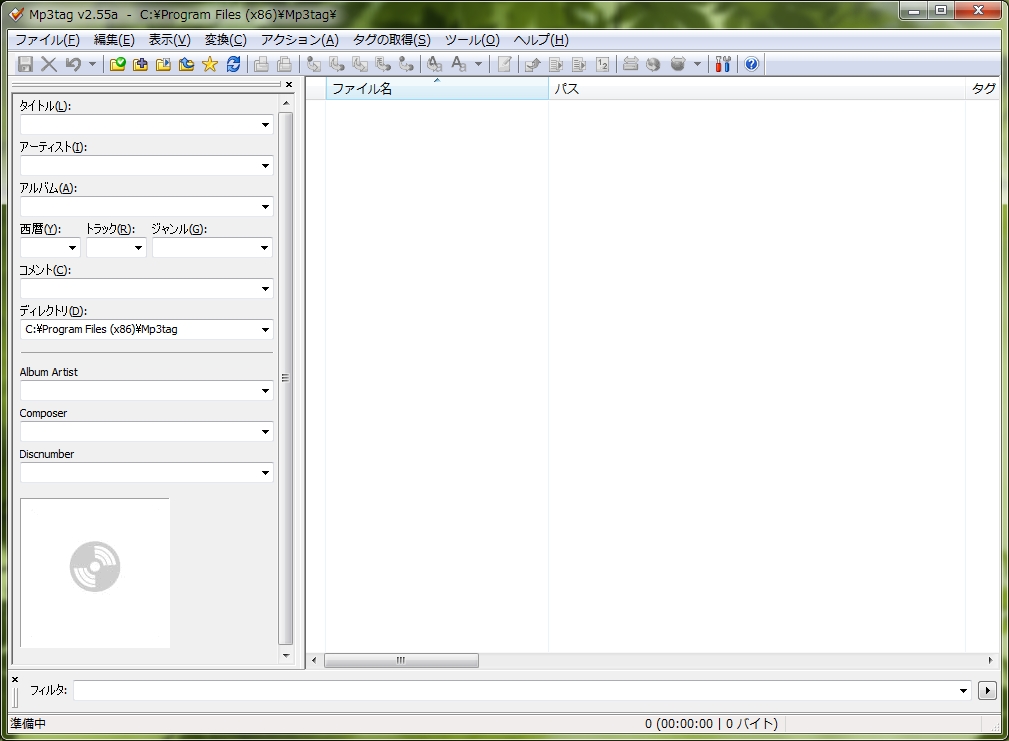Screen dimensions: 1009x741
Task: Click the file list scroll right arrow
Action: pyautogui.click(x=990, y=661)
